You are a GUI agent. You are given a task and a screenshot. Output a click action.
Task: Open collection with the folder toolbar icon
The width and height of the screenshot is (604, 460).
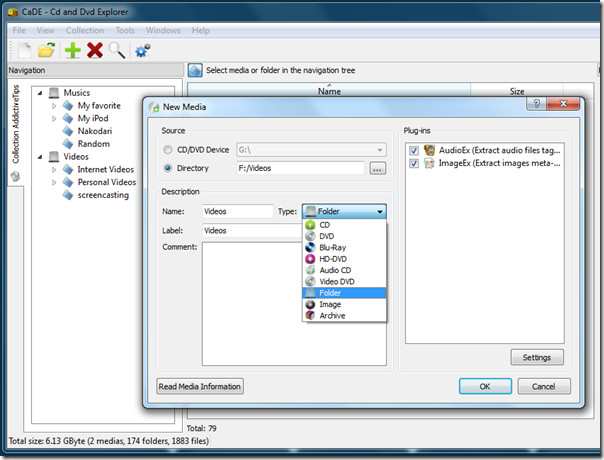pos(47,50)
